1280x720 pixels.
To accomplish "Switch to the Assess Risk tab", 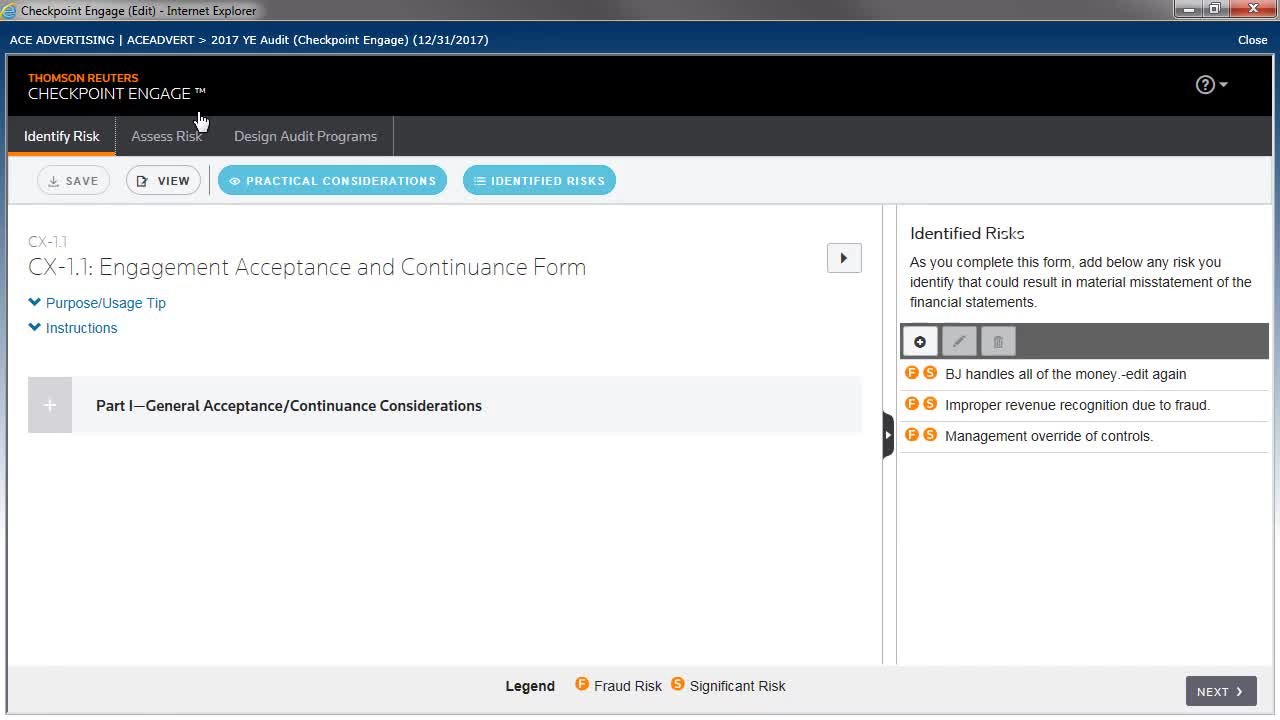I will (166, 136).
